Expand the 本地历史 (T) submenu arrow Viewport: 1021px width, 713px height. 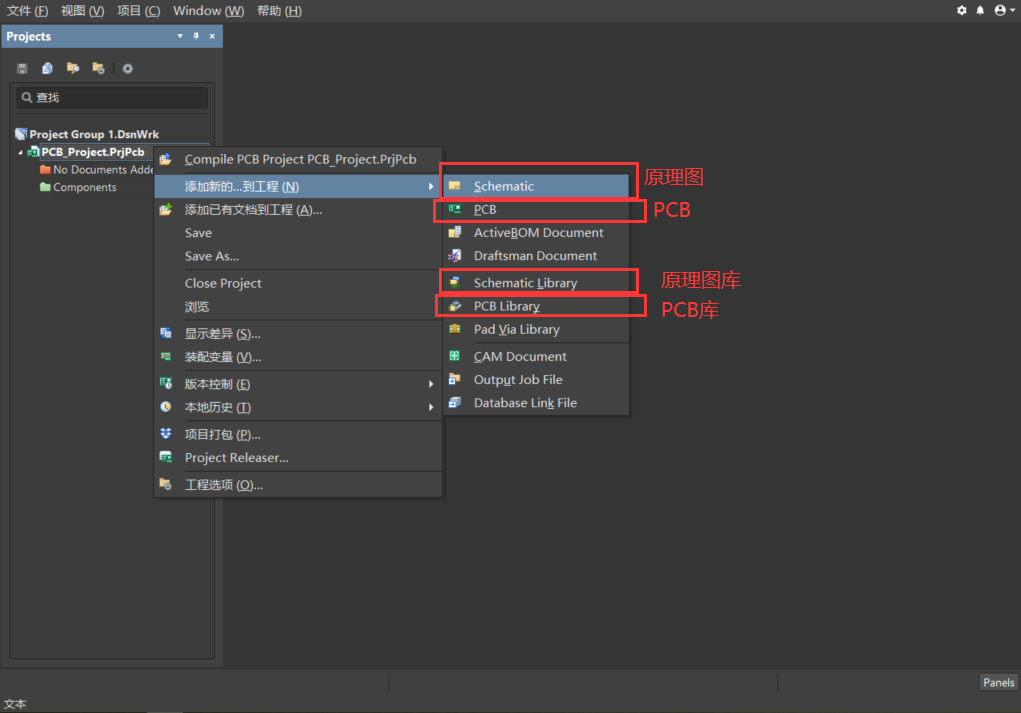click(431, 408)
